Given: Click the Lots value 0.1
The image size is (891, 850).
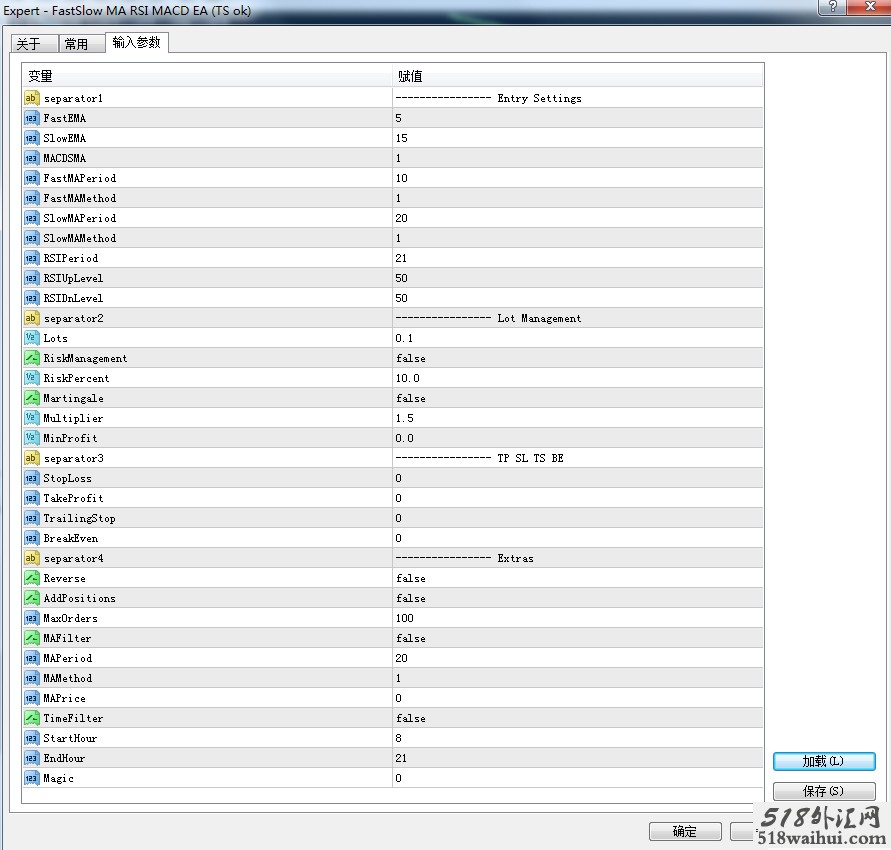Looking at the screenshot, I should pyautogui.click(x=404, y=338).
